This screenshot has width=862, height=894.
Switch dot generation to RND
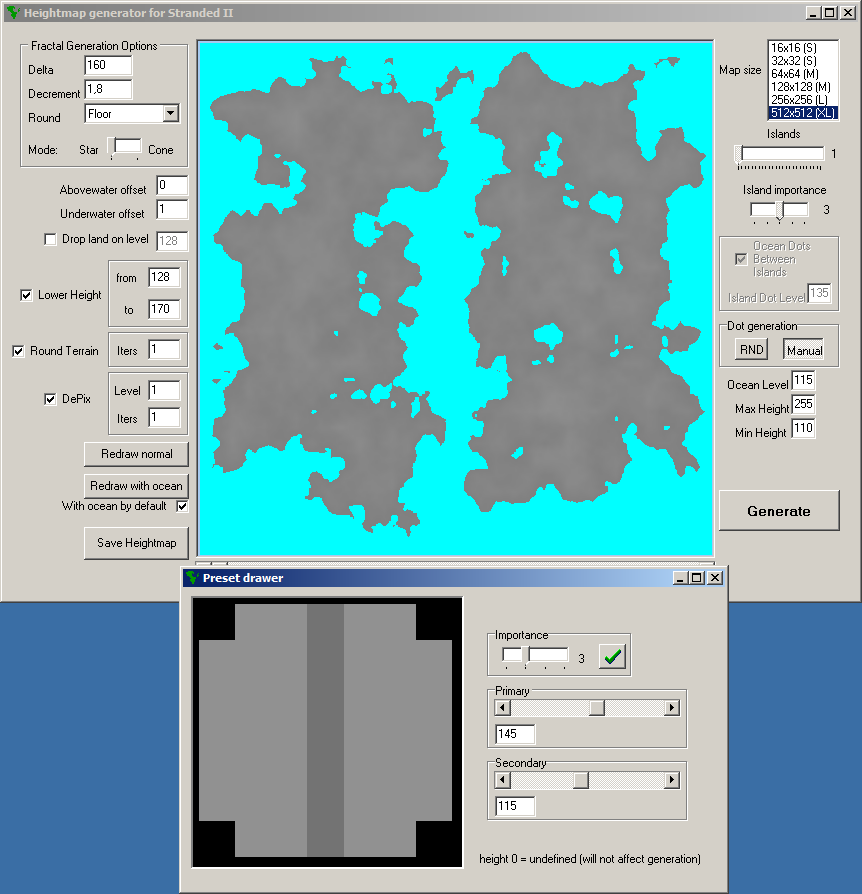pos(751,350)
